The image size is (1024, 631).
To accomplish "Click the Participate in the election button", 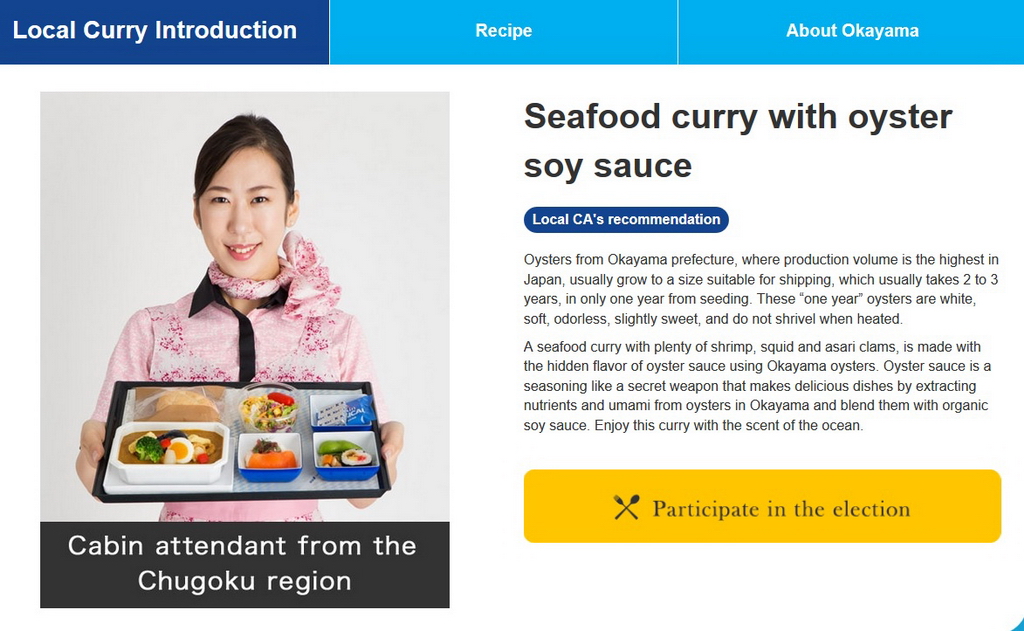I will (762, 506).
